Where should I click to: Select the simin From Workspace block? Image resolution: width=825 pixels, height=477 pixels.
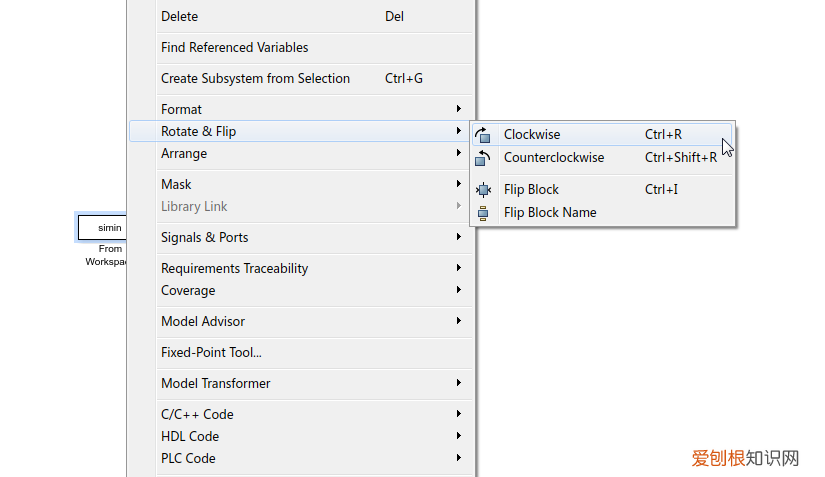point(102,228)
